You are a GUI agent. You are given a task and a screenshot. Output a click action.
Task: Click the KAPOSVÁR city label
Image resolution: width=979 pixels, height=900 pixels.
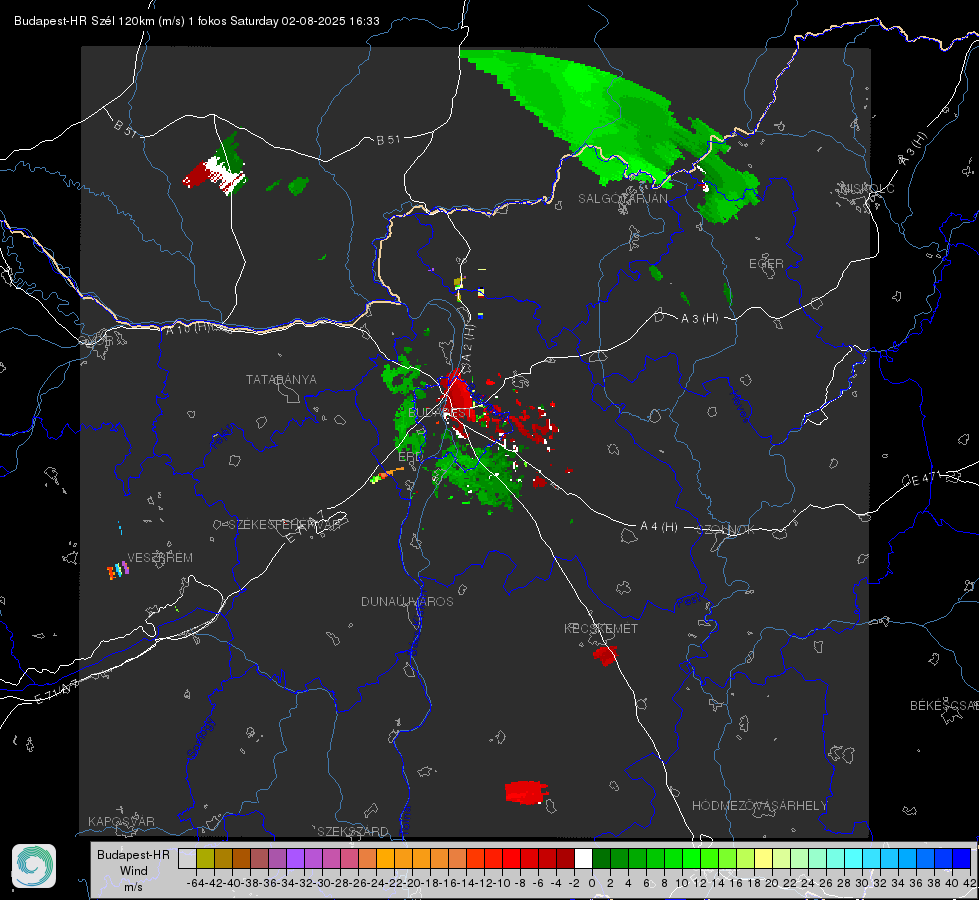click(x=121, y=821)
